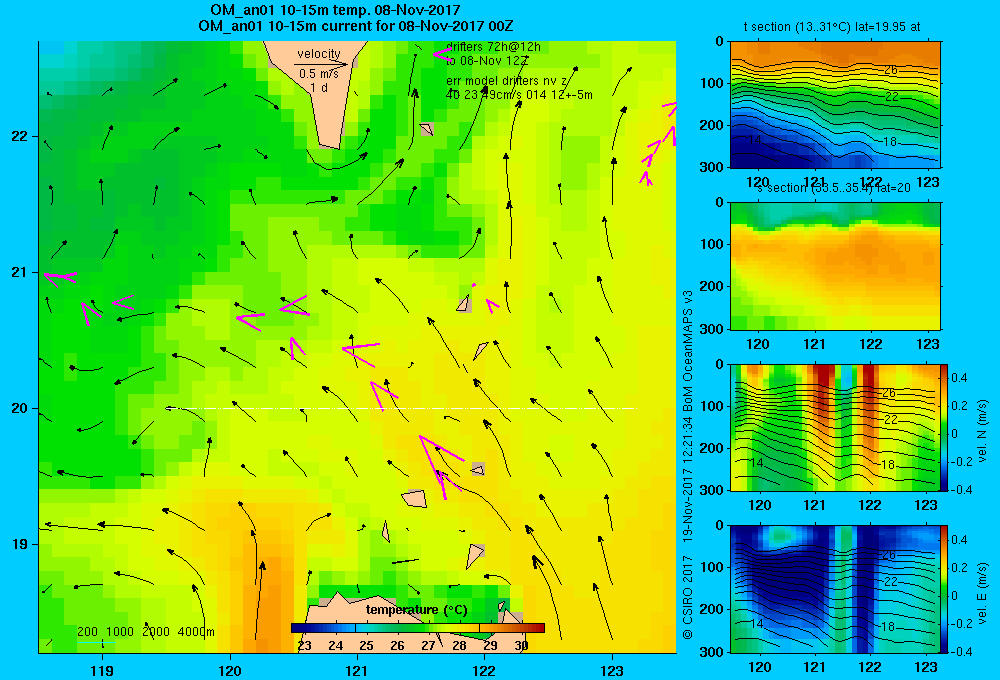This screenshot has height=680, width=1000.
Task: Click the 'to 08-Nov 12Z' annotation
Action: click(x=487, y=61)
